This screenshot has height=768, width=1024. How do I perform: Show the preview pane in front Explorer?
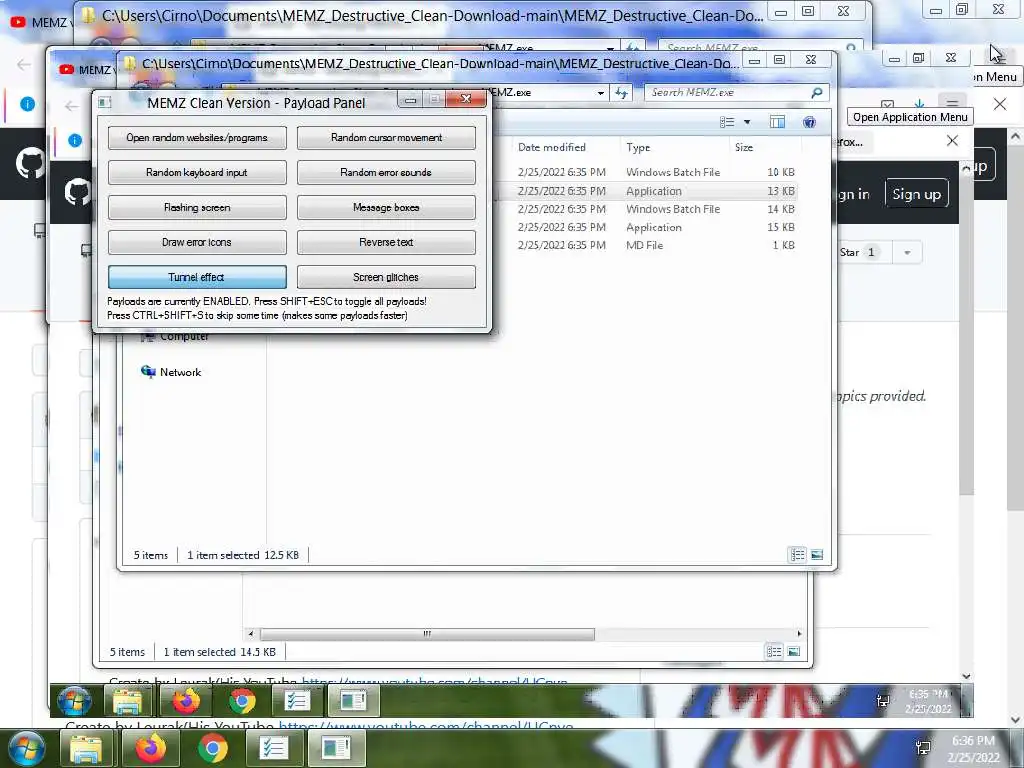(x=777, y=122)
